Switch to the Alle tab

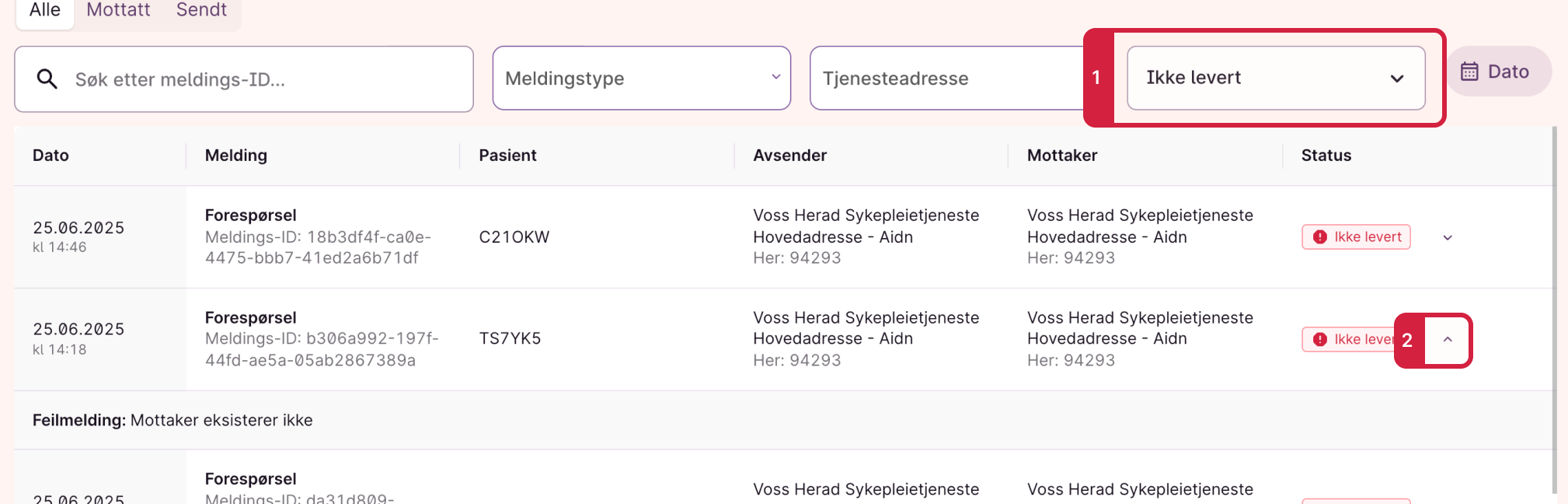(45, 11)
